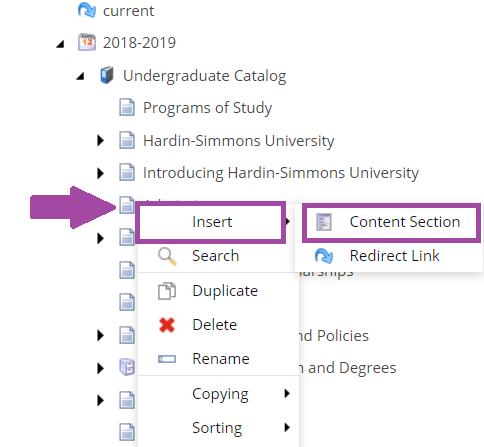Viewport: 484px width, 447px height.
Task: Click the red X Delete icon
Action: [167, 325]
